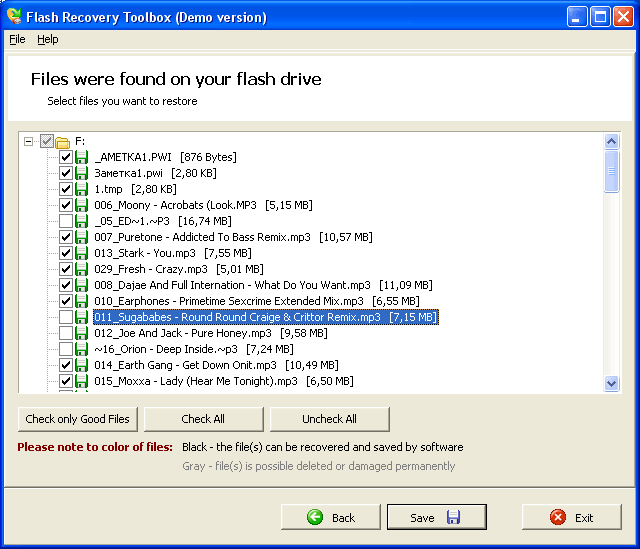This screenshot has height=549, width=640.
Task: Select 011_Sugababes - Round Round row
Action: [x=266, y=317]
